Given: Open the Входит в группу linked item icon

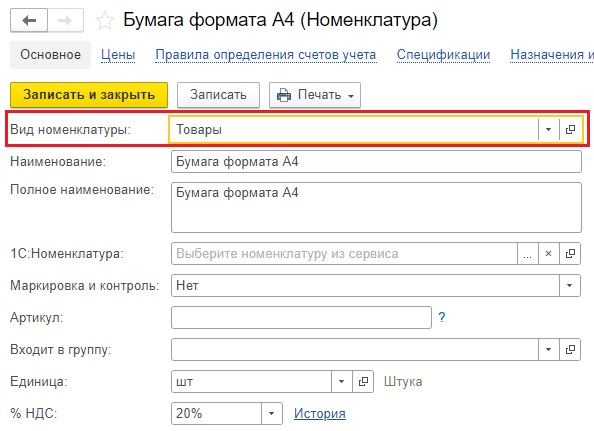Looking at the screenshot, I should (x=570, y=350).
